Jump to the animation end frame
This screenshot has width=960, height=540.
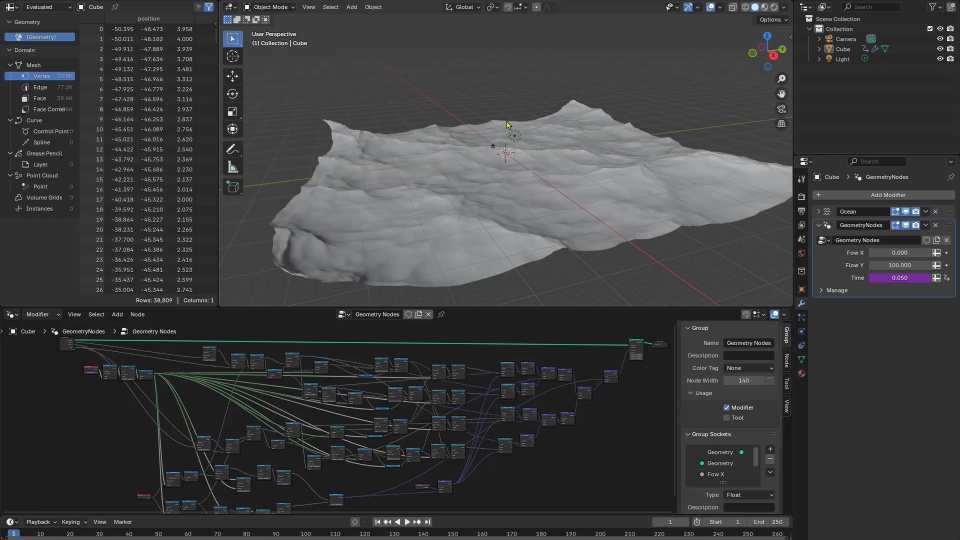point(428,522)
